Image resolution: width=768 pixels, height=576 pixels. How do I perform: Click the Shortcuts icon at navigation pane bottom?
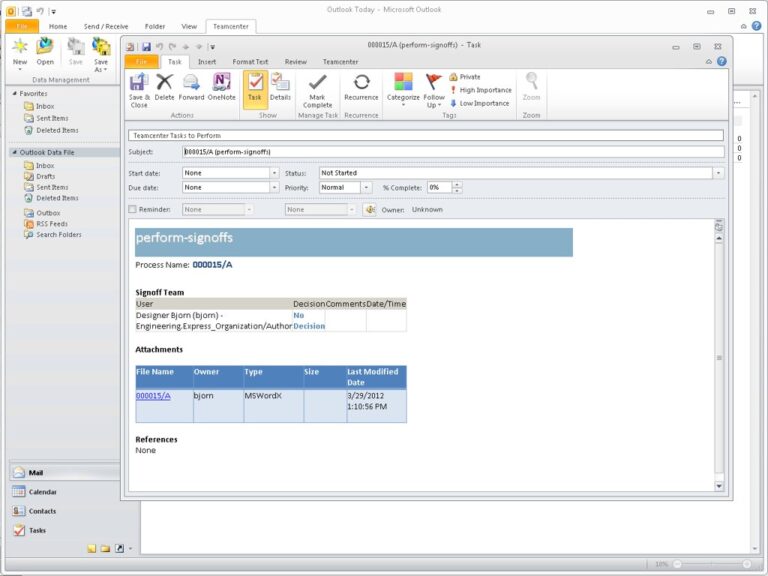pos(119,549)
